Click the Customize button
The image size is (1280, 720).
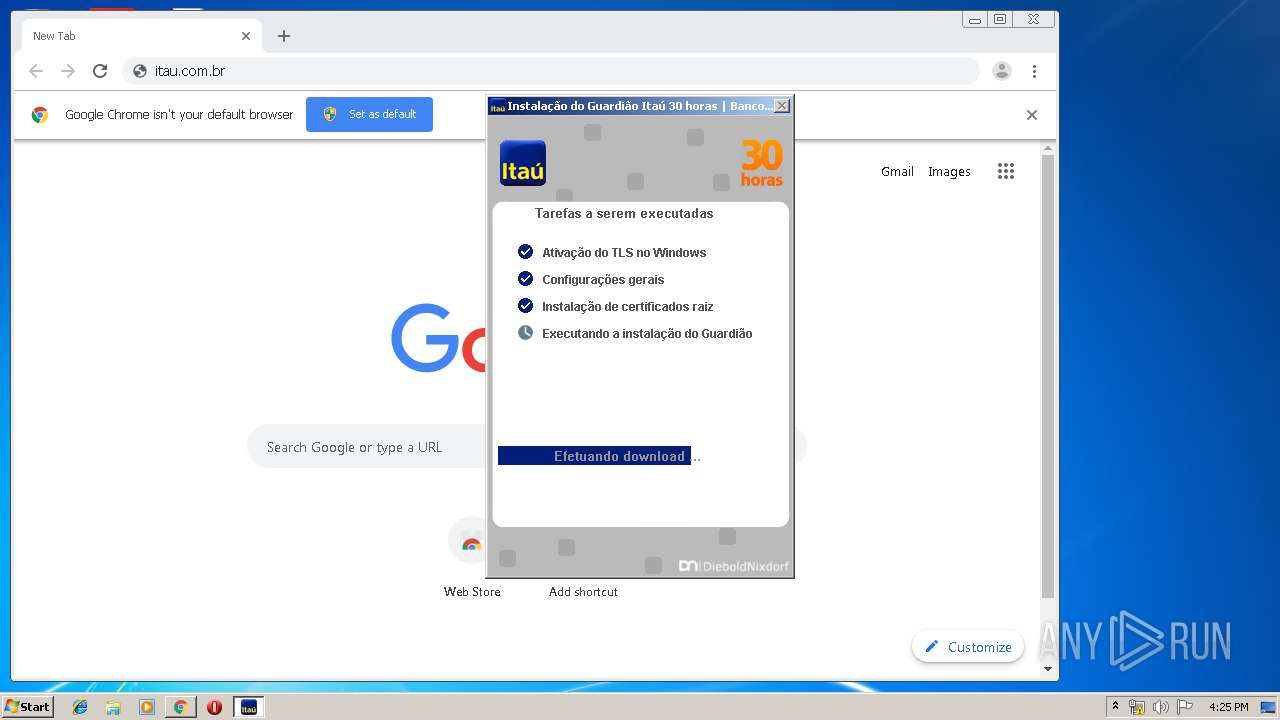pyautogui.click(x=968, y=647)
